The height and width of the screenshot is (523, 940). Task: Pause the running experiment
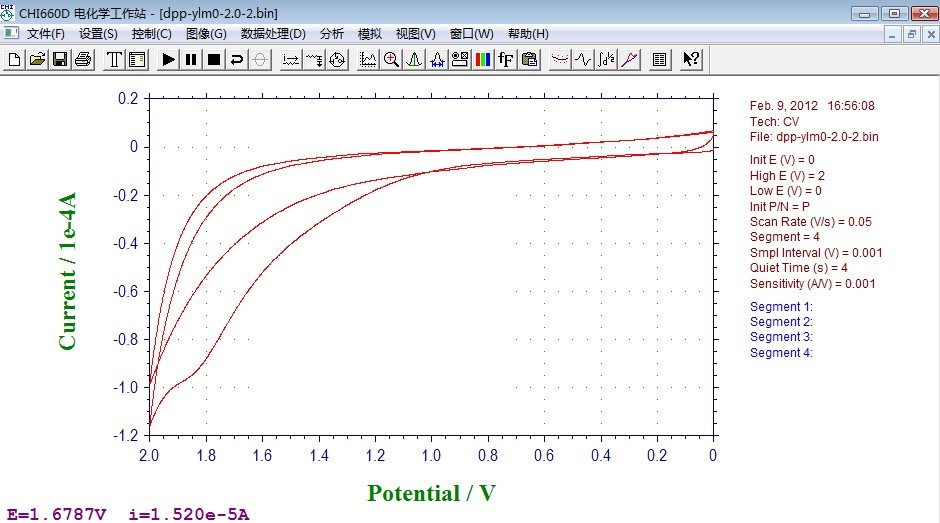(x=191, y=59)
